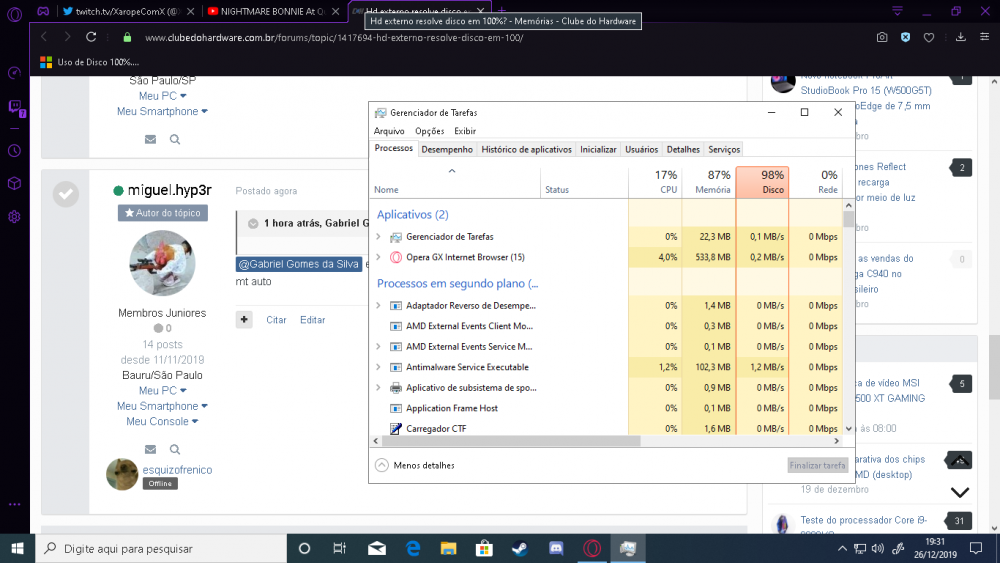
Task: Open Extensions cube icon in sidebar
Action: (15, 184)
